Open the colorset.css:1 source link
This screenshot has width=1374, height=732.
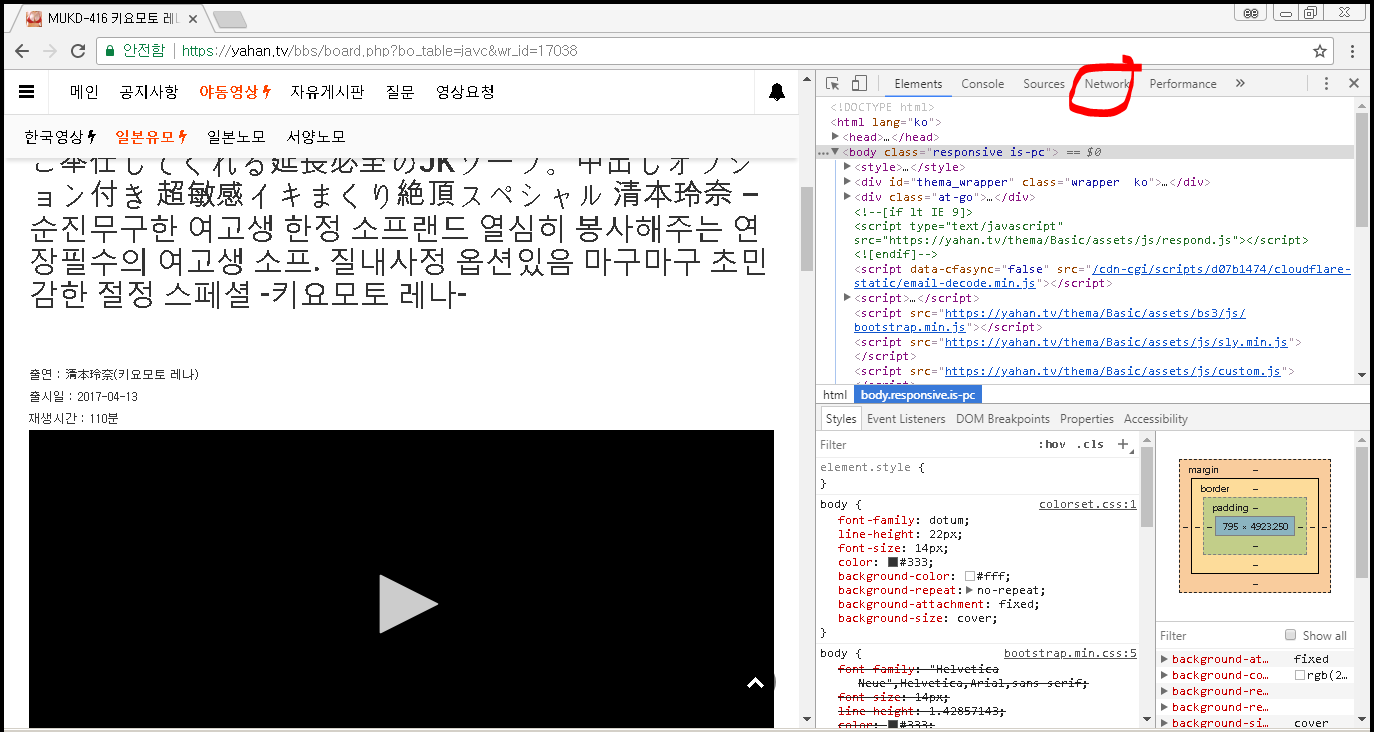(1088, 505)
